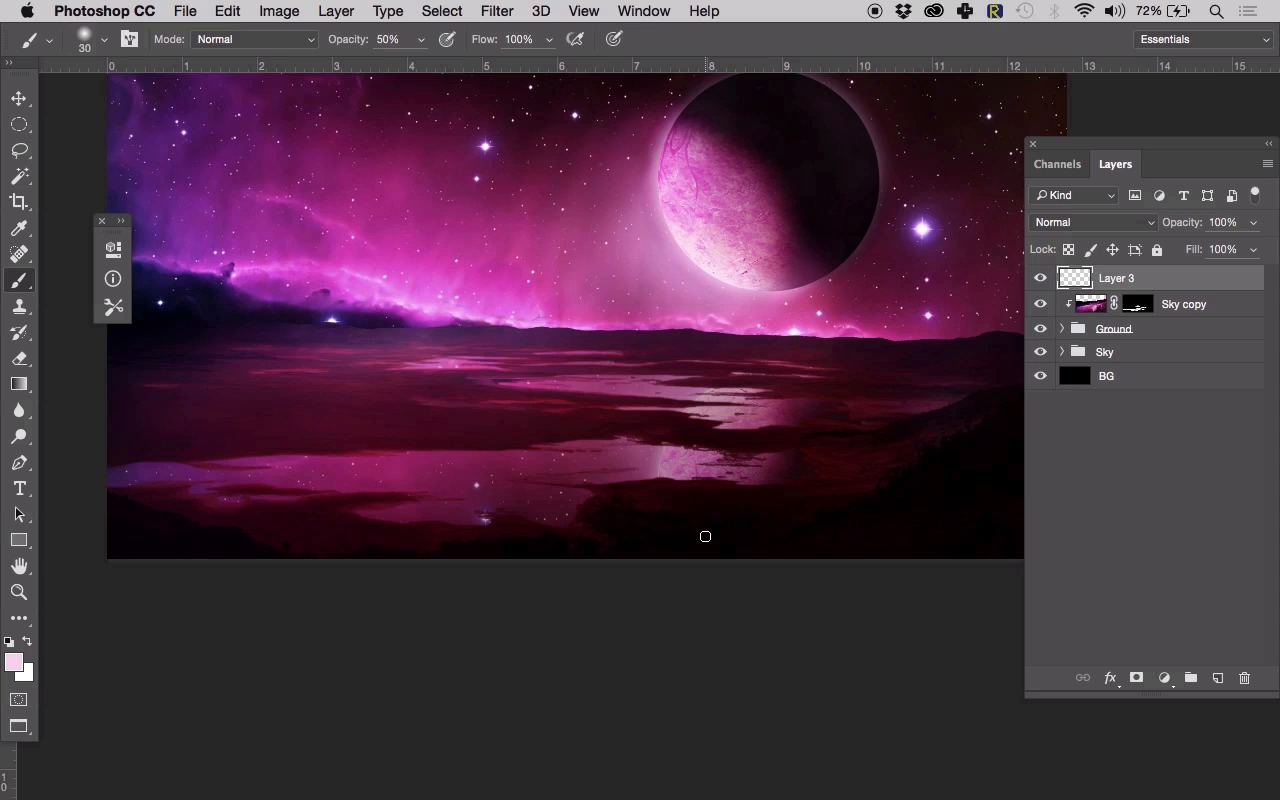The width and height of the screenshot is (1280, 800).
Task: Select the Type tool
Action: [19, 488]
